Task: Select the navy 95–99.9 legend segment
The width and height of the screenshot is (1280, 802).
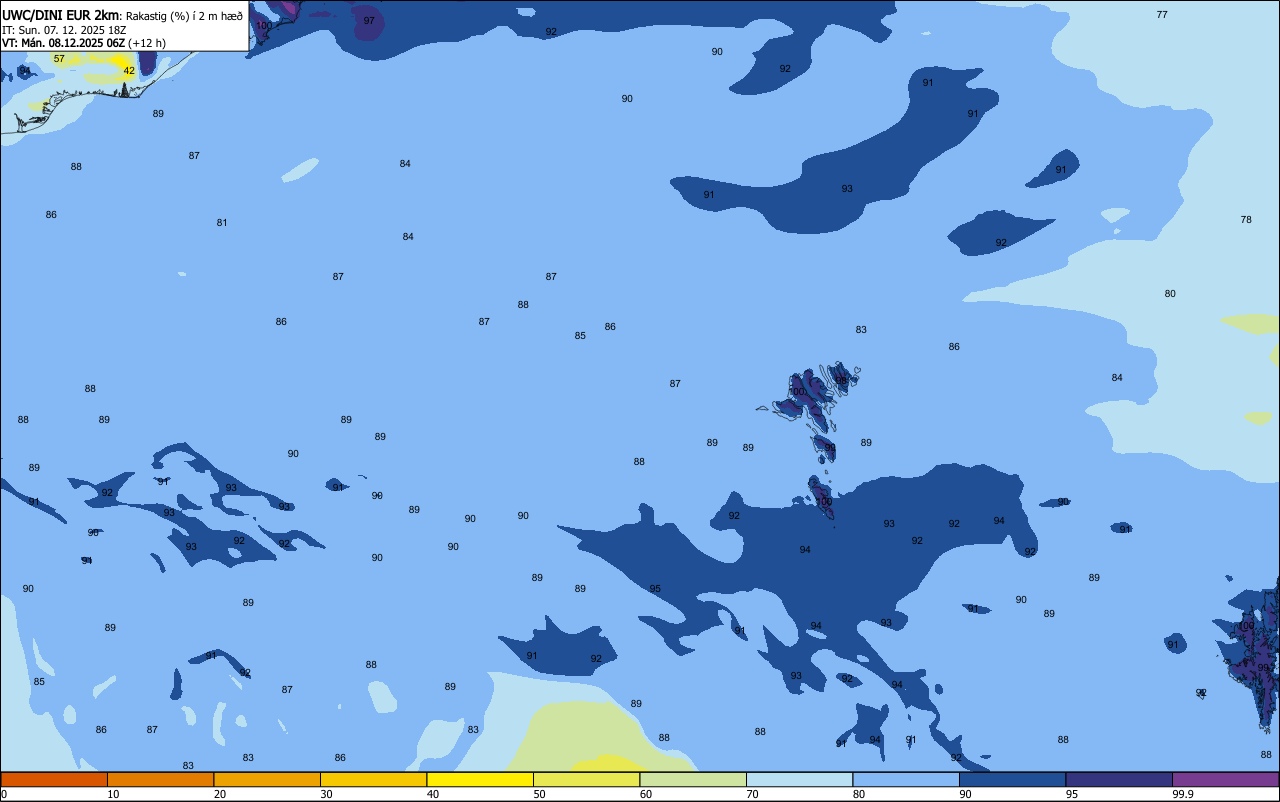Action: pos(1119,779)
